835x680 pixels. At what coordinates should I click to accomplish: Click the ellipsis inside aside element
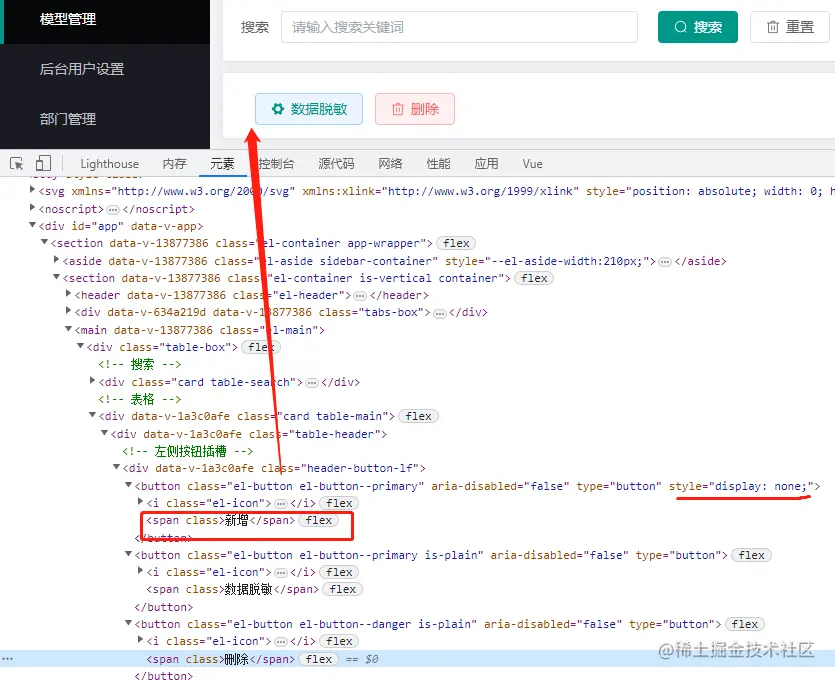click(x=665, y=261)
